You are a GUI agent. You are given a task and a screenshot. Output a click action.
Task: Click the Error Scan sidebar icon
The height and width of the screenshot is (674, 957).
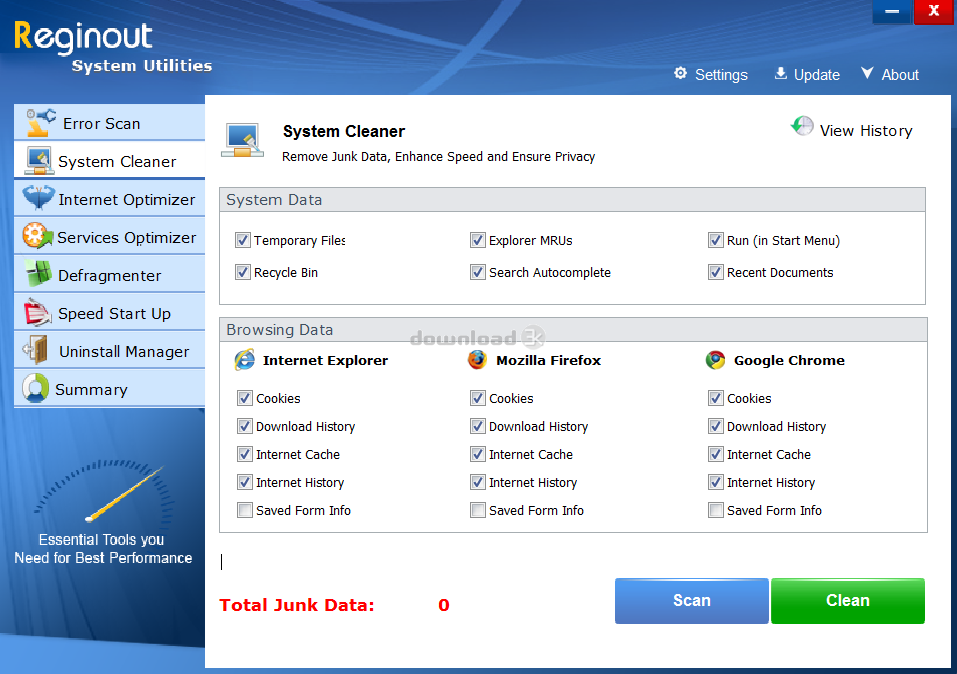coord(41,123)
